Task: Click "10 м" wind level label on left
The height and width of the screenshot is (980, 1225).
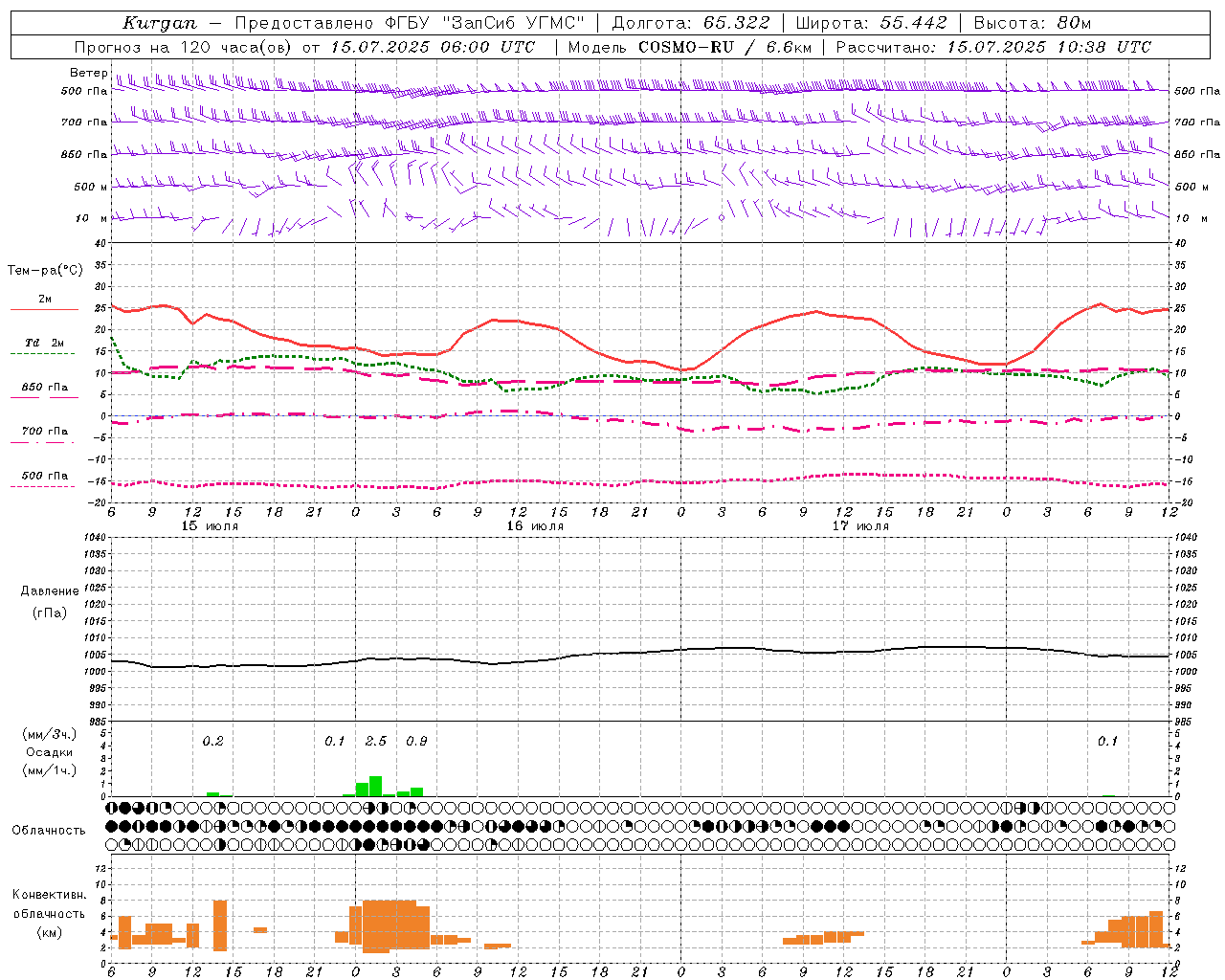Action: (x=92, y=218)
